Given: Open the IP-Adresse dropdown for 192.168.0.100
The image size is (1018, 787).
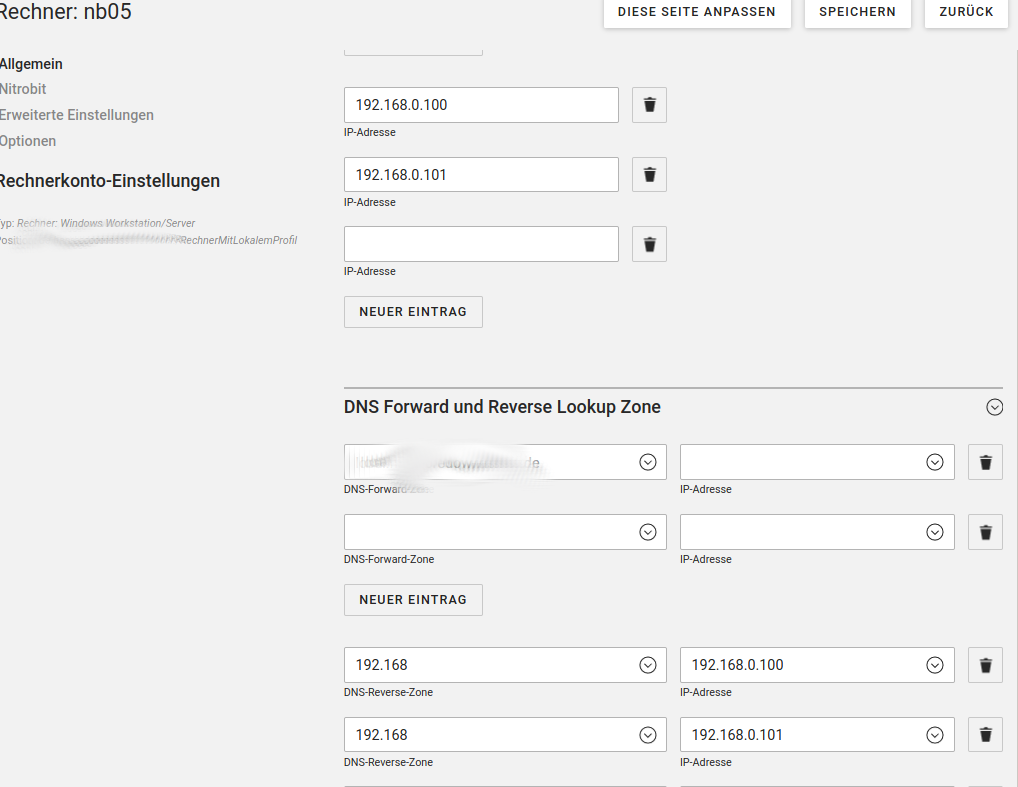Looking at the screenshot, I should point(934,664).
